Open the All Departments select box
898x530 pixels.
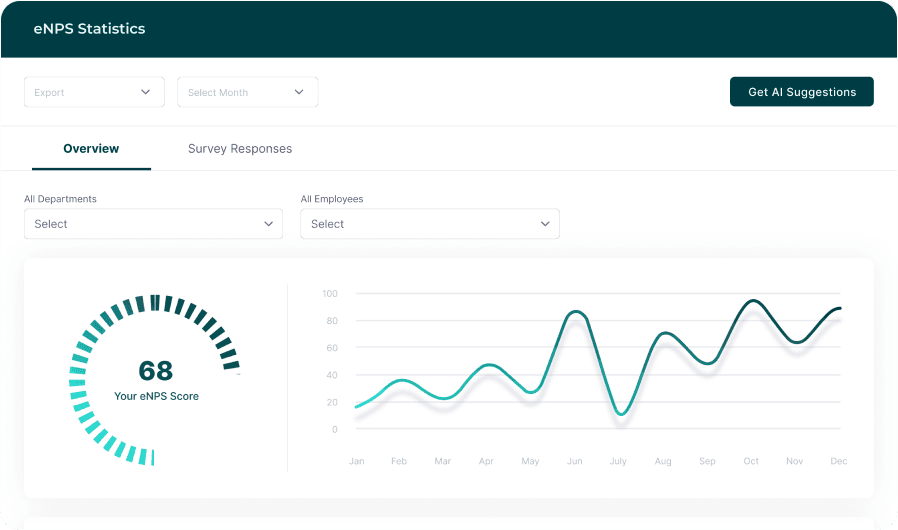(x=153, y=224)
